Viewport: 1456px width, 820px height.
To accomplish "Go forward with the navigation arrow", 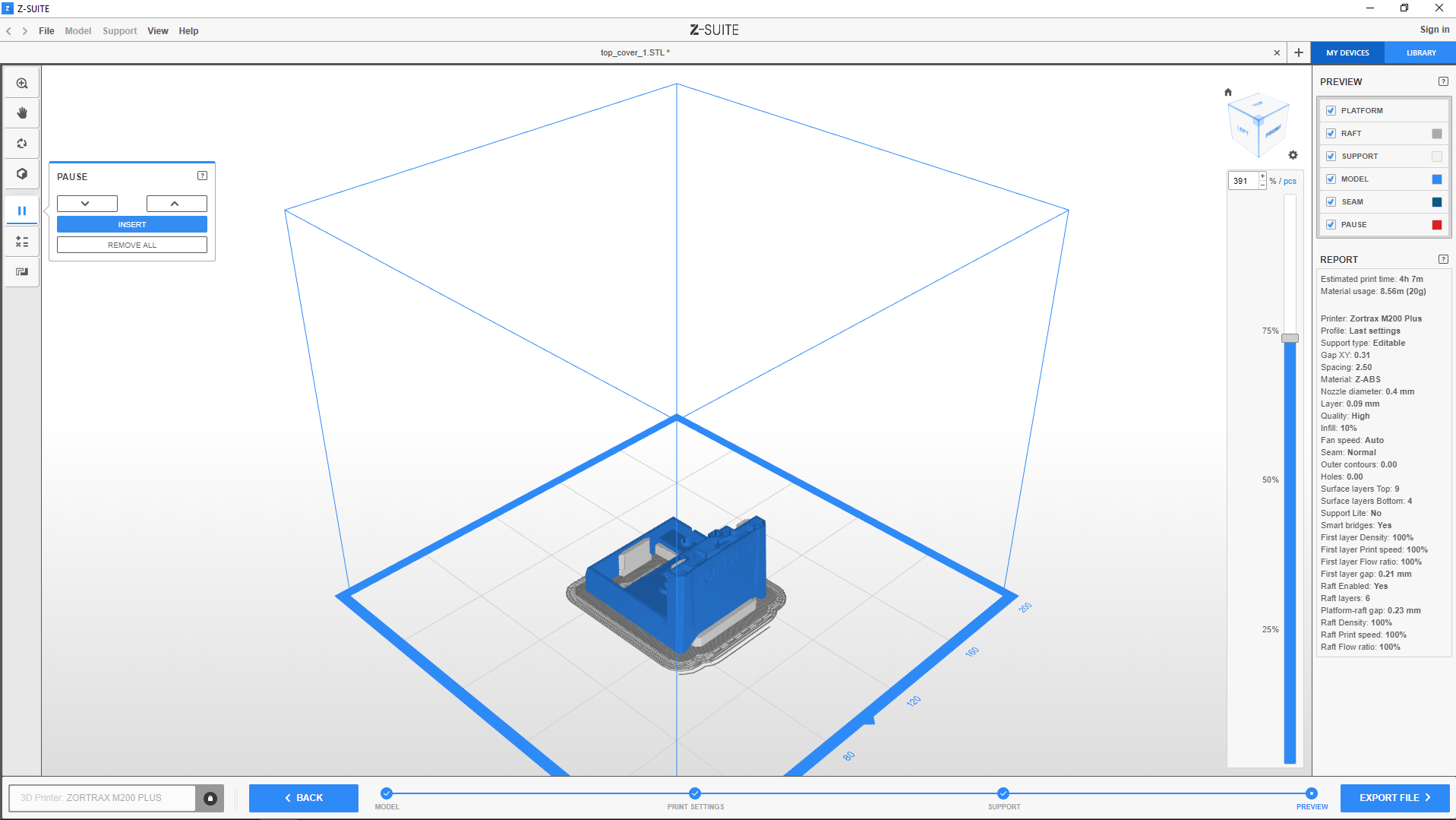I will (x=25, y=31).
